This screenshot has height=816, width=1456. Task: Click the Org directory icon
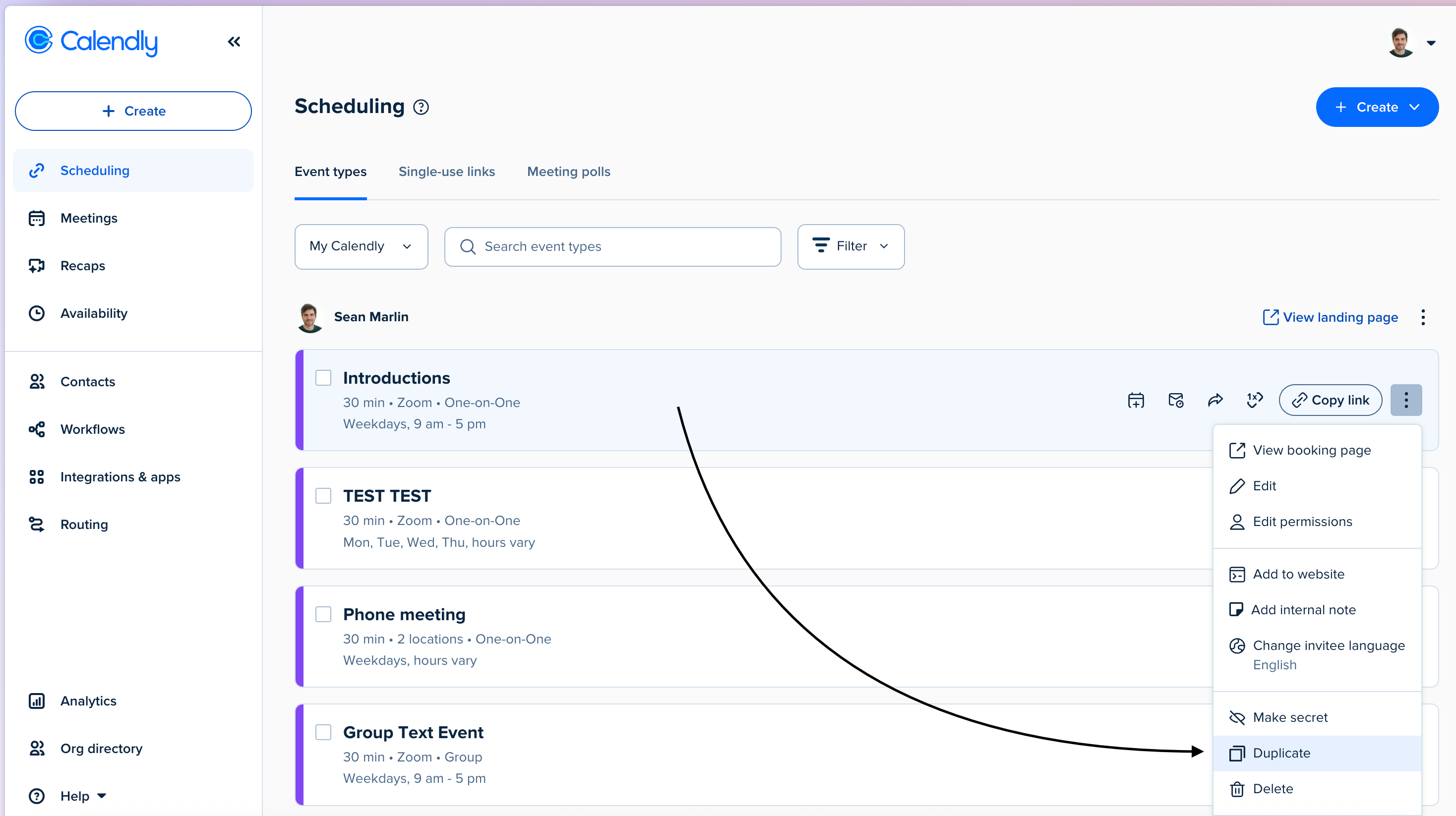37,748
